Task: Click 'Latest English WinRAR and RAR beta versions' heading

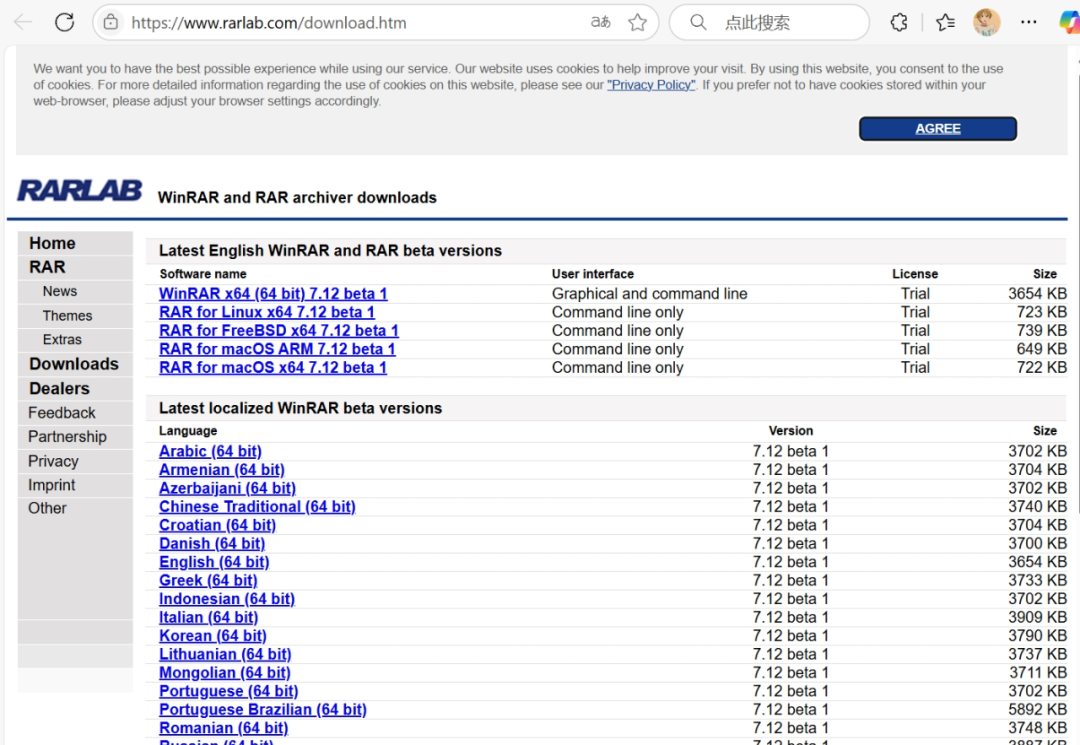Action: [330, 251]
